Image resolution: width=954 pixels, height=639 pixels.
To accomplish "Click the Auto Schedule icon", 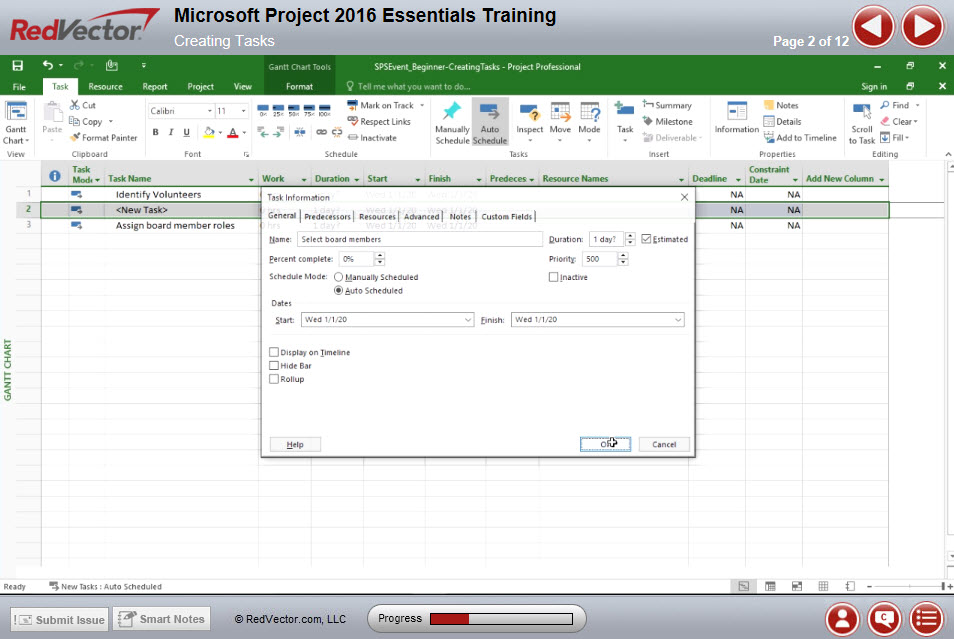I will point(489,113).
